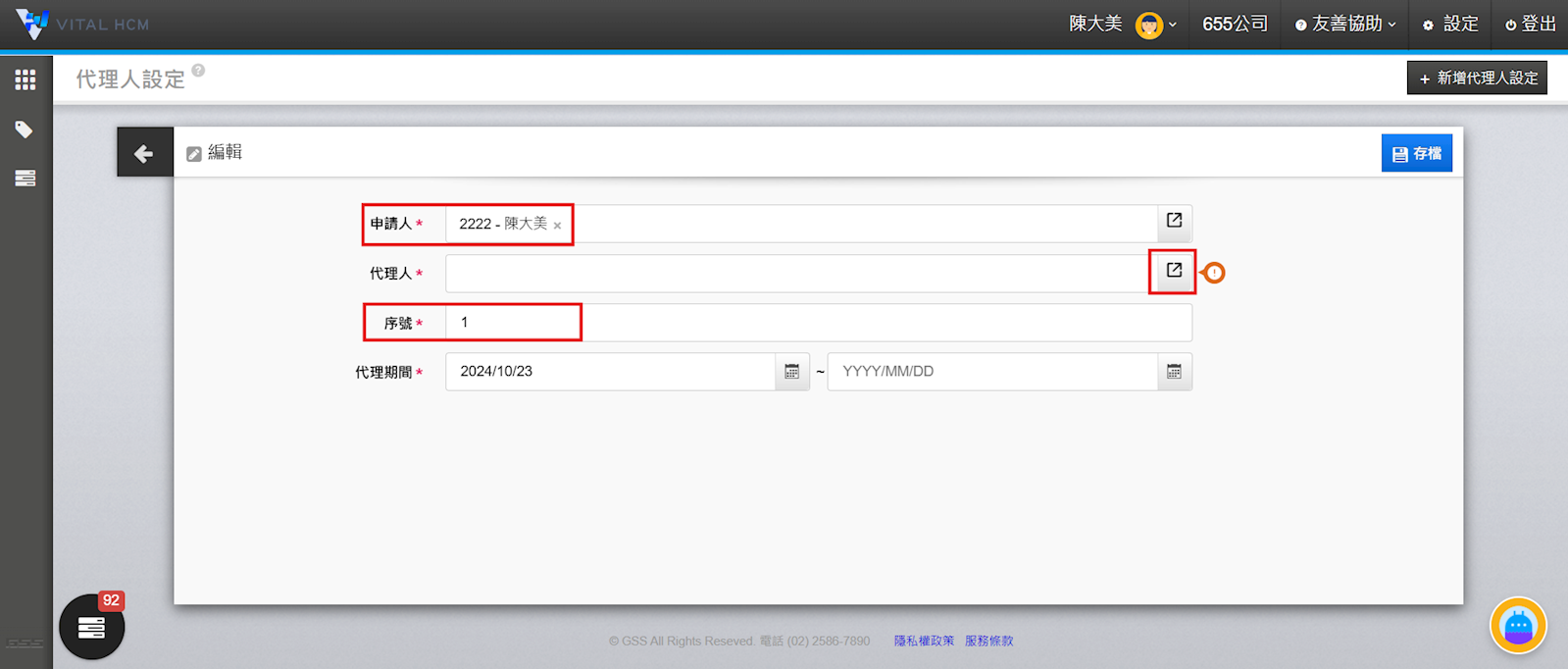
Task: Remove the 2222 - 陳大美 applicant tag
Action: tap(557, 226)
